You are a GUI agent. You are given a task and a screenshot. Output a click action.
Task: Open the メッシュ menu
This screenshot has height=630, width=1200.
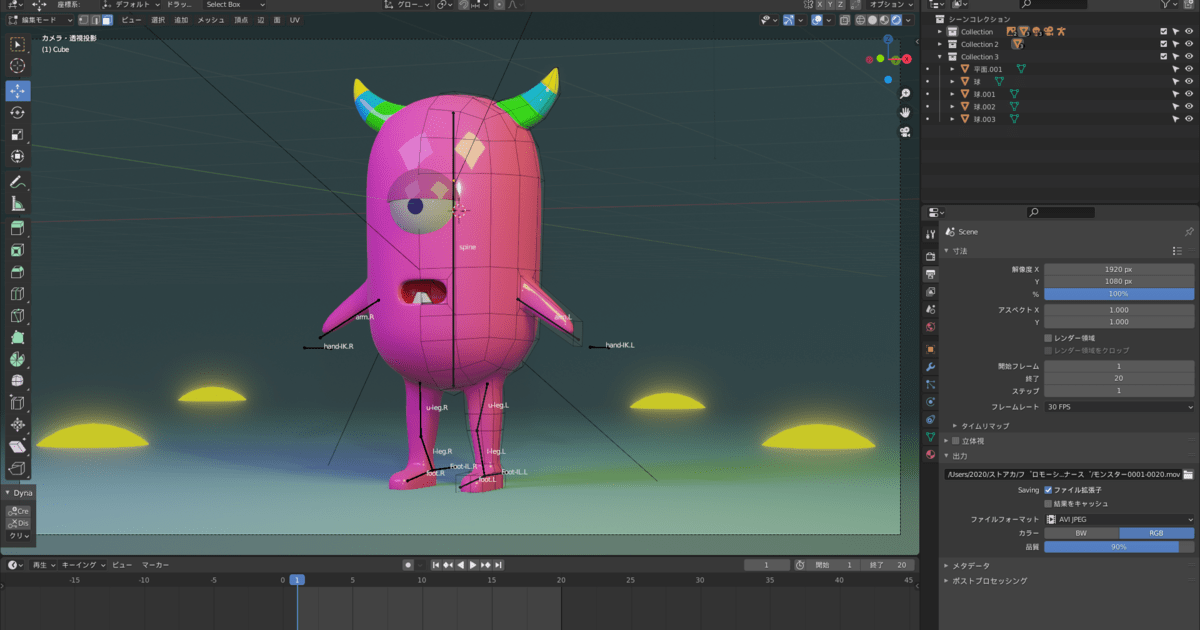211,20
